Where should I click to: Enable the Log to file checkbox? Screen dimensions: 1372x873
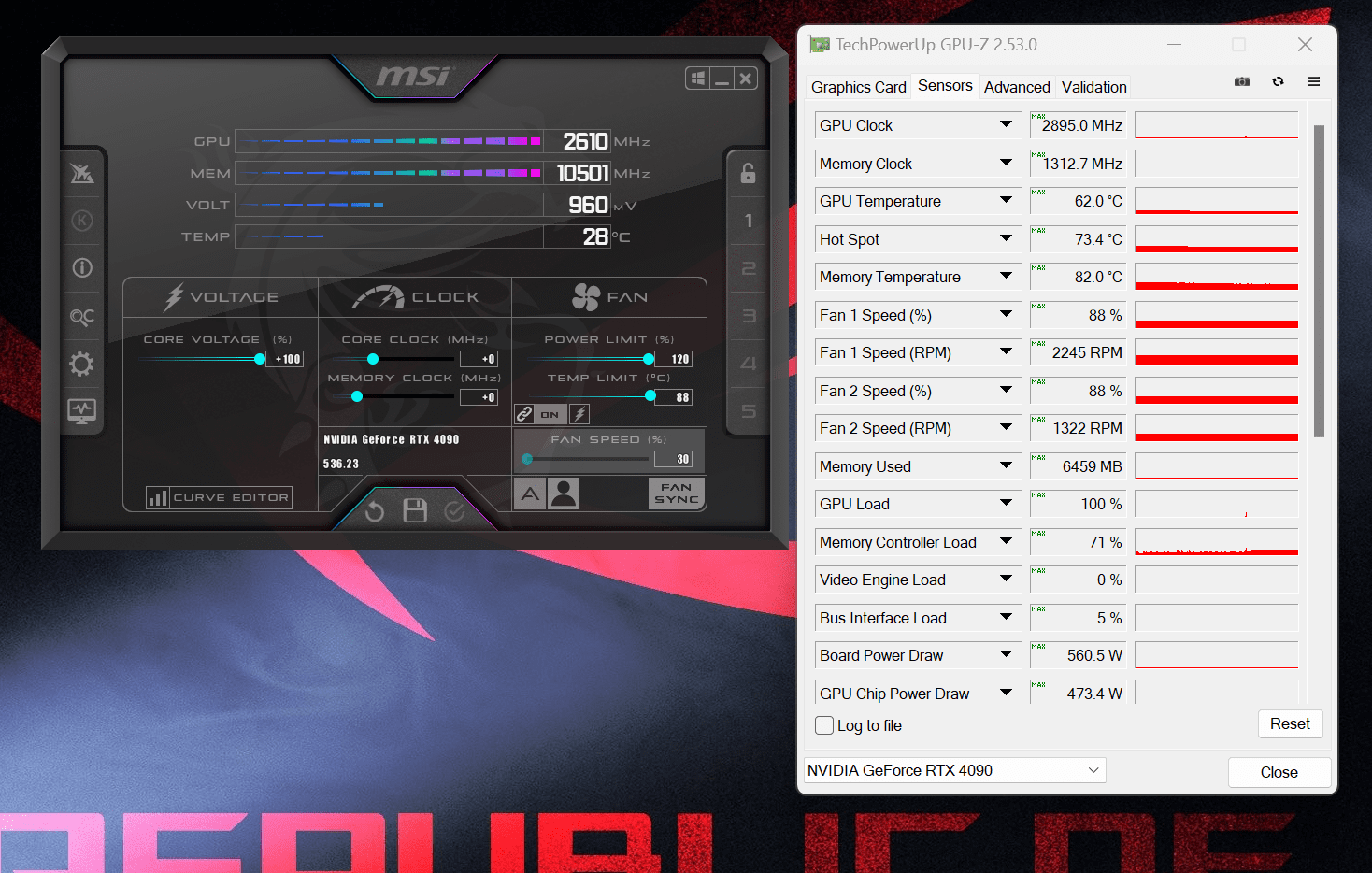click(824, 725)
